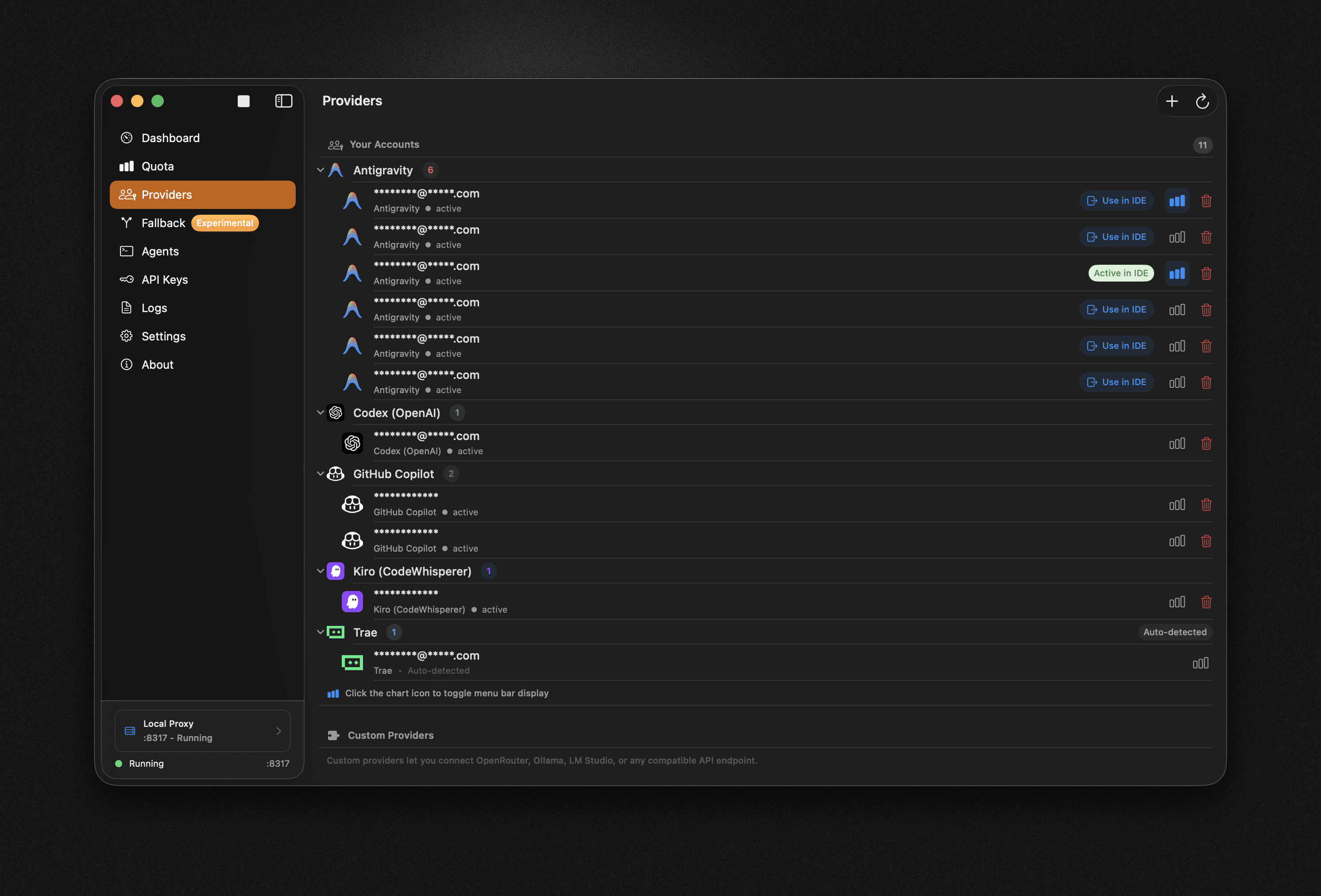The height and width of the screenshot is (896, 1321).
Task: Select Providers in the sidebar
Action: (202, 194)
